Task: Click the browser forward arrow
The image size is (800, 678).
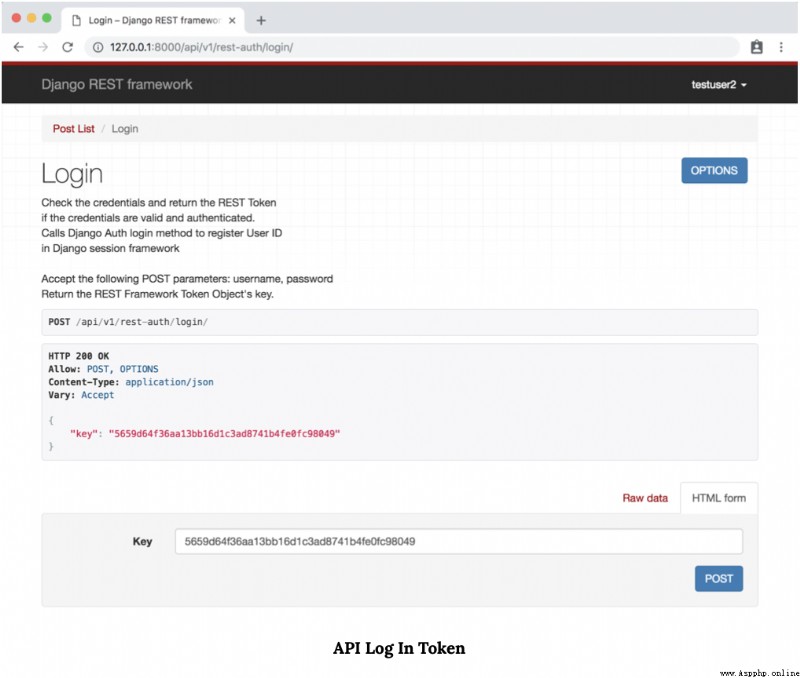Action: pos(43,47)
